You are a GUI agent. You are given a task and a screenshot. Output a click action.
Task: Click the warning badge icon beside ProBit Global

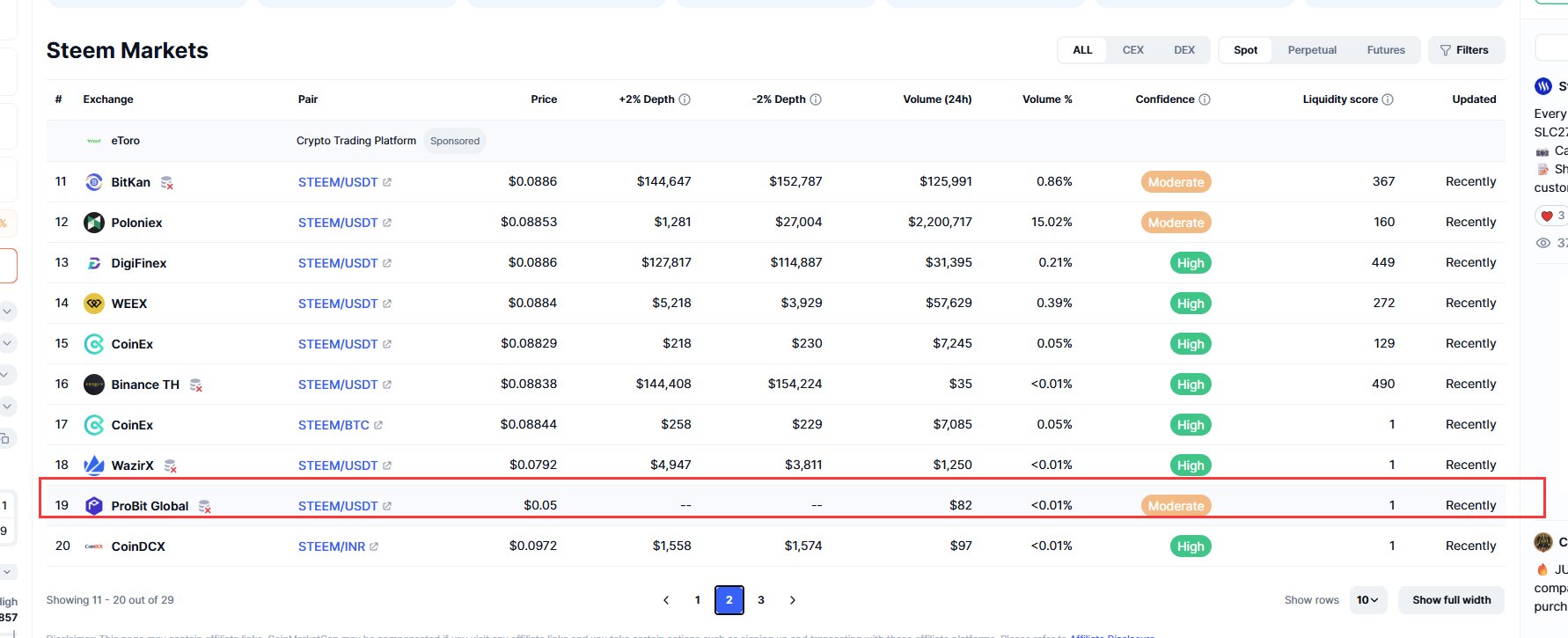click(205, 507)
